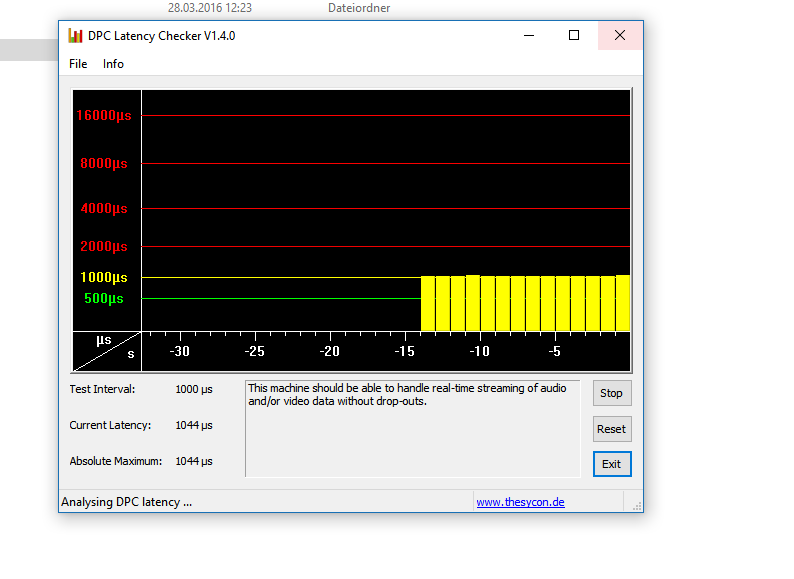794x579 pixels.
Task: Maximize the DPC Latency Checker window
Action: click(574, 35)
